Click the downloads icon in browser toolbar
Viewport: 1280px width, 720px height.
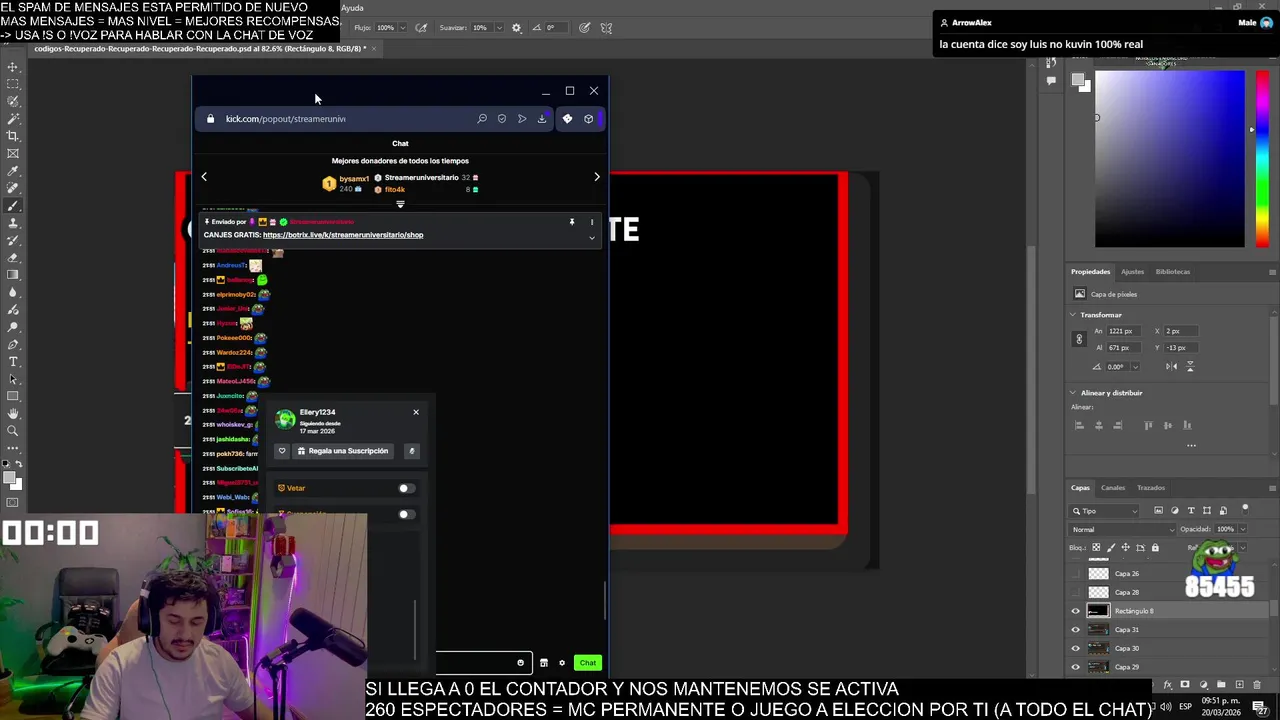(542, 119)
